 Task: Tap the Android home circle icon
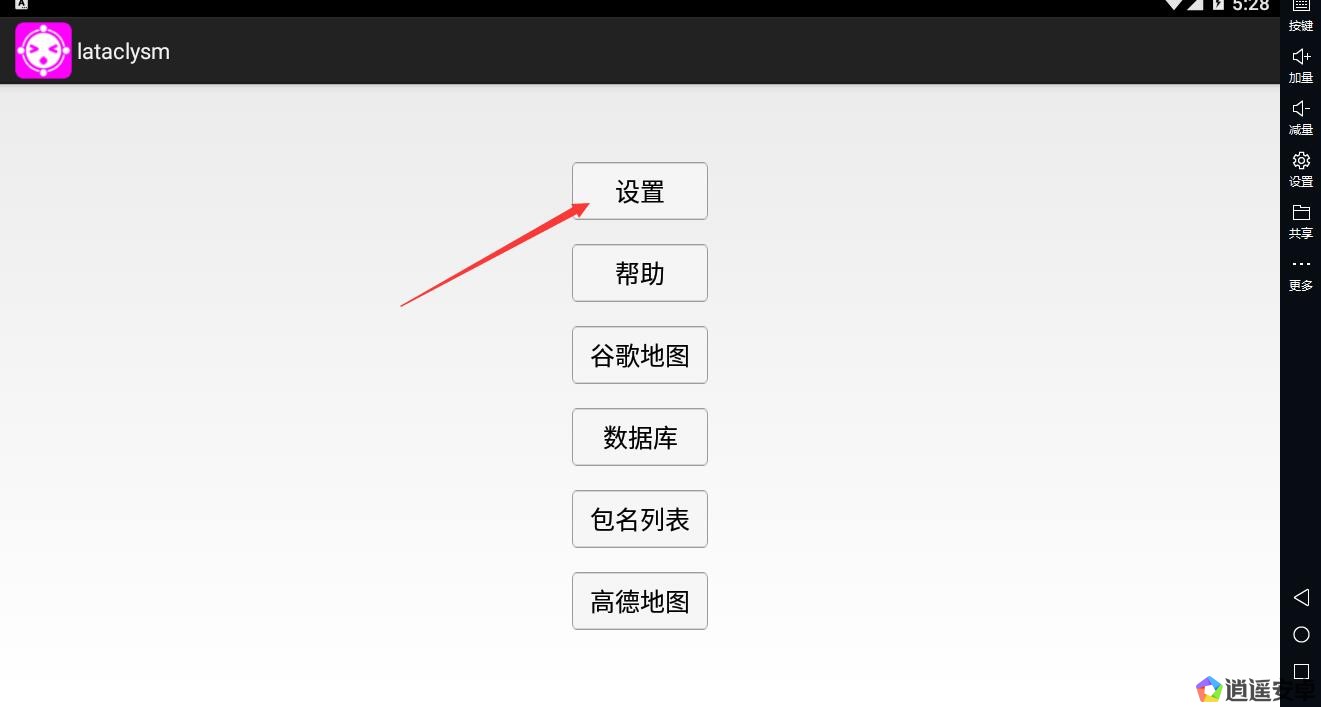point(1301,634)
